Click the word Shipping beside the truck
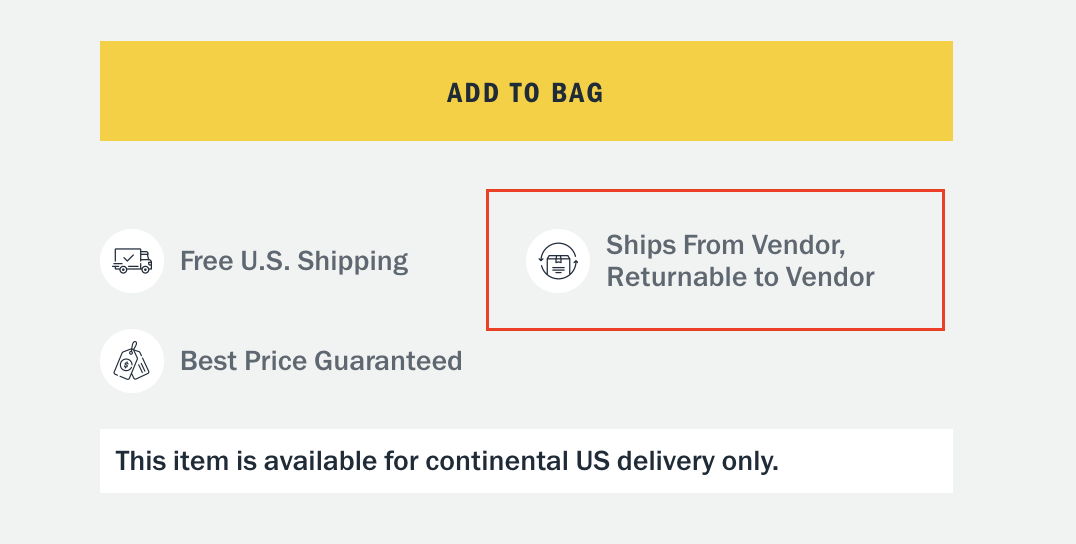This screenshot has width=1076, height=544. point(353,261)
